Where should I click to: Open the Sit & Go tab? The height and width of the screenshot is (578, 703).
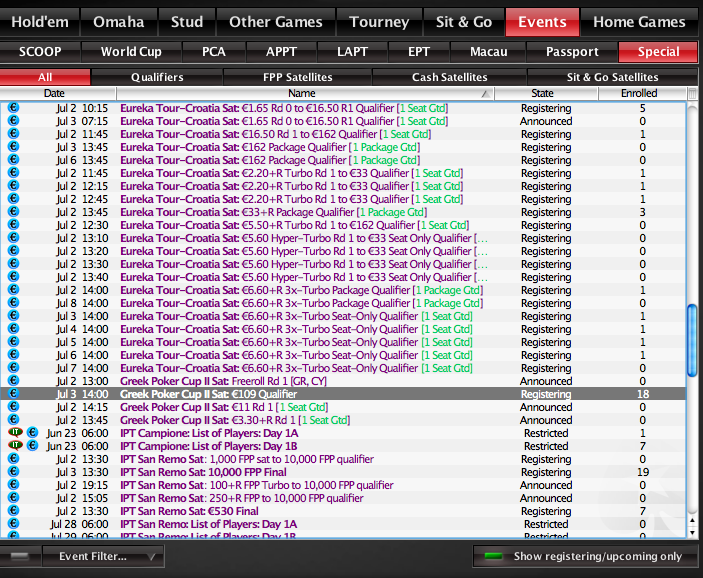click(x=464, y=22)
